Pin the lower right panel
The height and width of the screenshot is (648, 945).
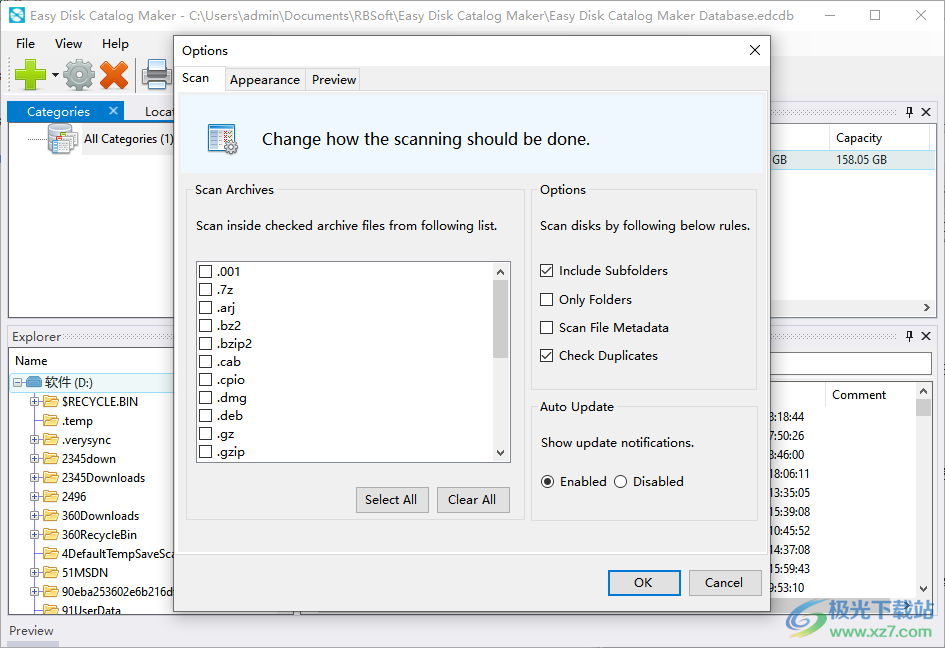[909, 336]
